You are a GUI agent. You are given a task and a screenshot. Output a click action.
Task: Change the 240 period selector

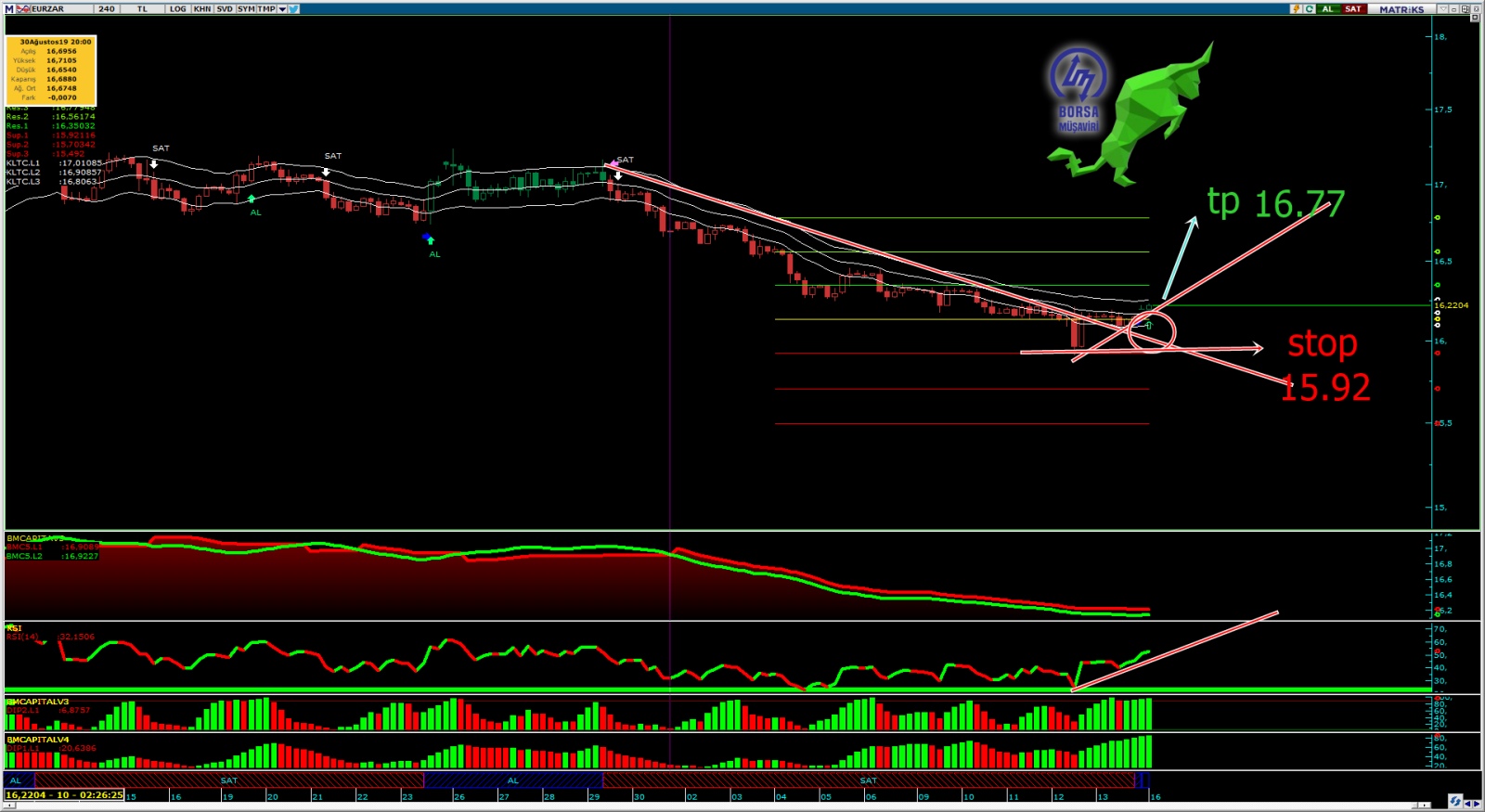click(x=107, y=8)
